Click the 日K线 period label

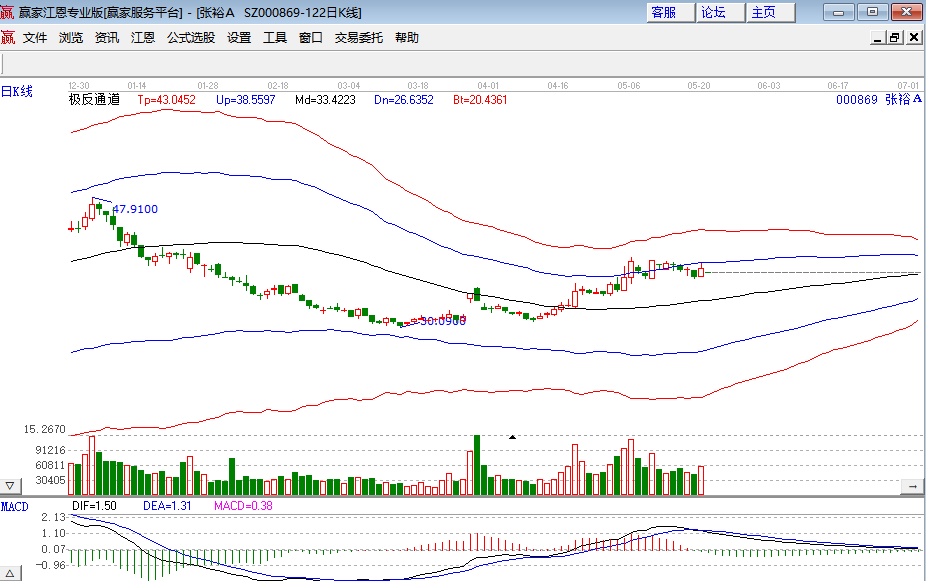17,92
